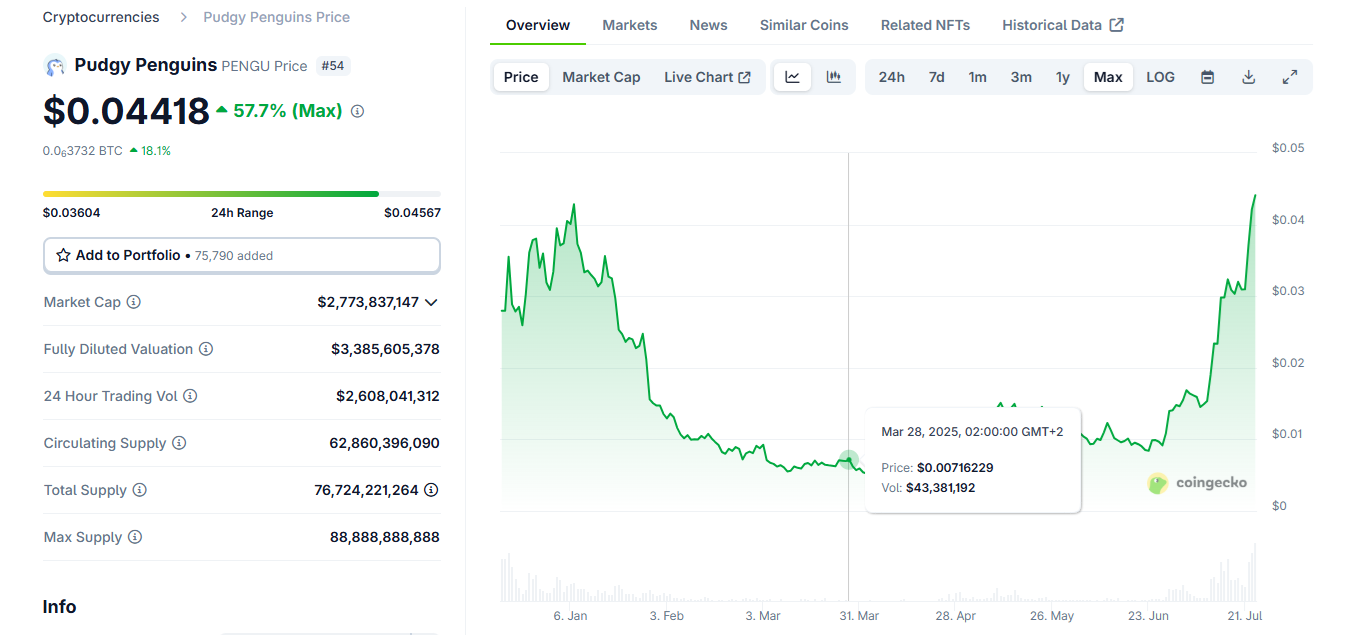The image size is (1348, 635).
Task: Click info icon next to Total Supply label
Action: click(x=139, y=490)
